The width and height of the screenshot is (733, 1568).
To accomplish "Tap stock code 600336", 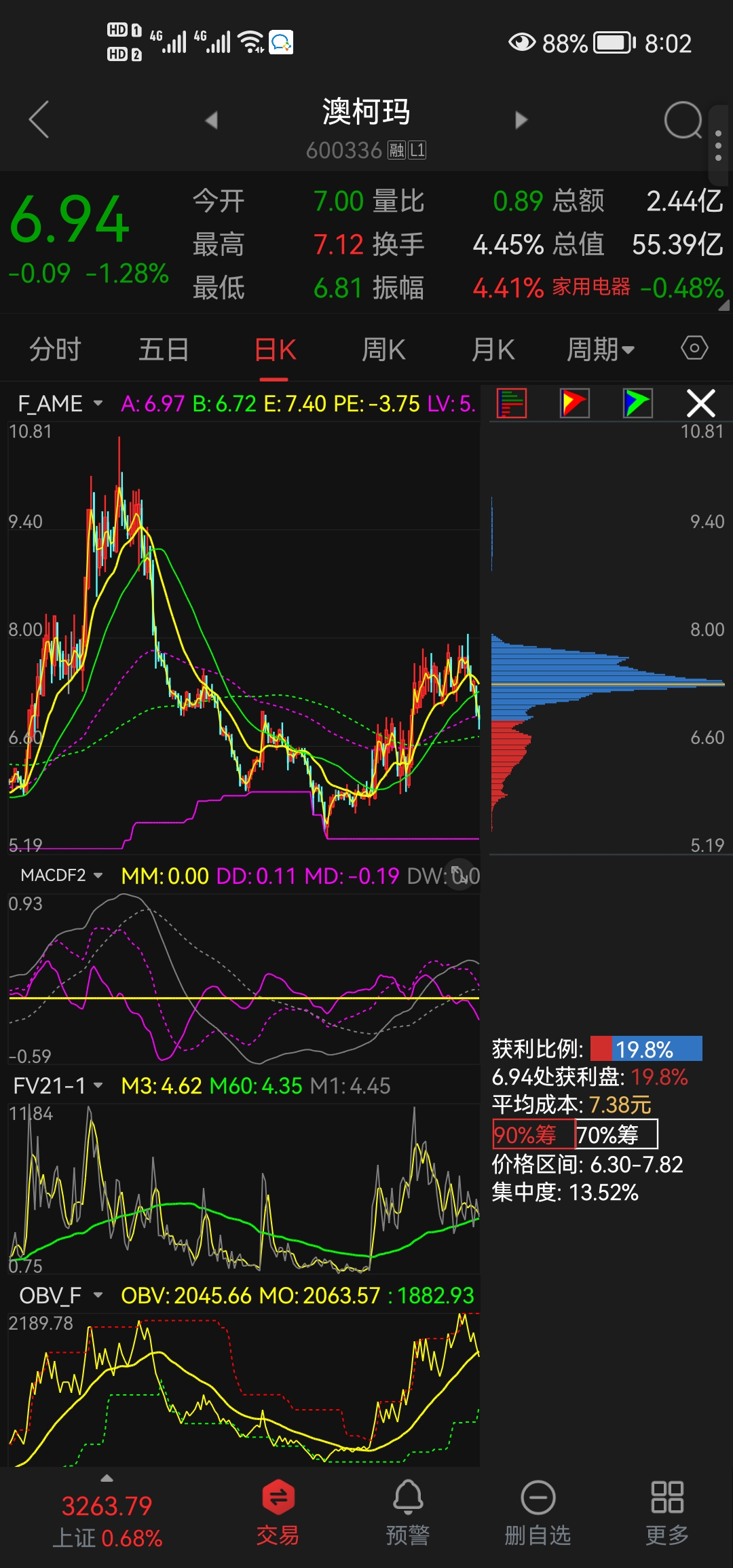I will (x=344, y=150).
